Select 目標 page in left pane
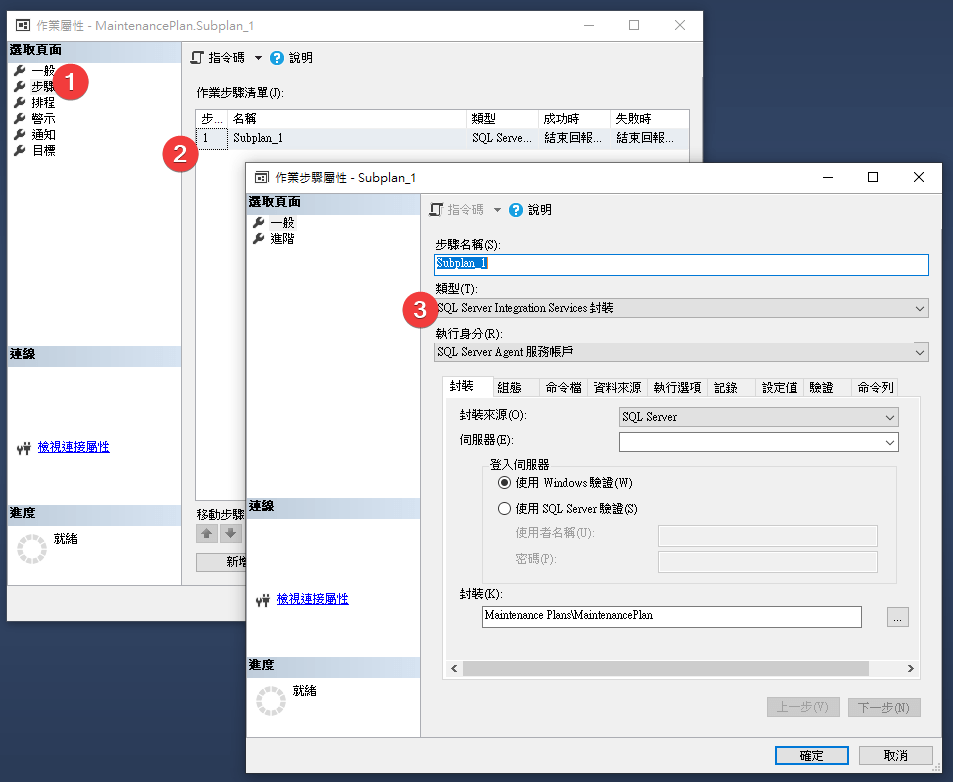The image size is (953, 782). click(x=42, y=150)
